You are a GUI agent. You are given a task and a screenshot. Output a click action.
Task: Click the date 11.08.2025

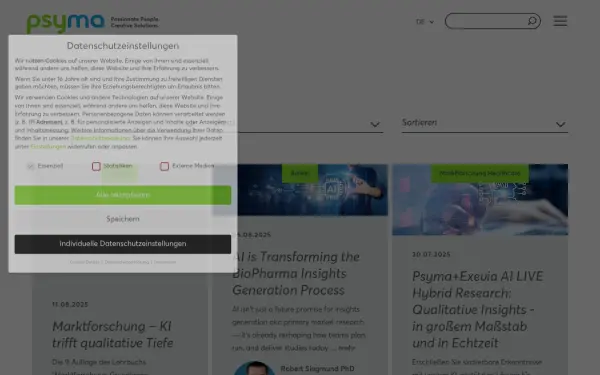click(x=70, y=305)
